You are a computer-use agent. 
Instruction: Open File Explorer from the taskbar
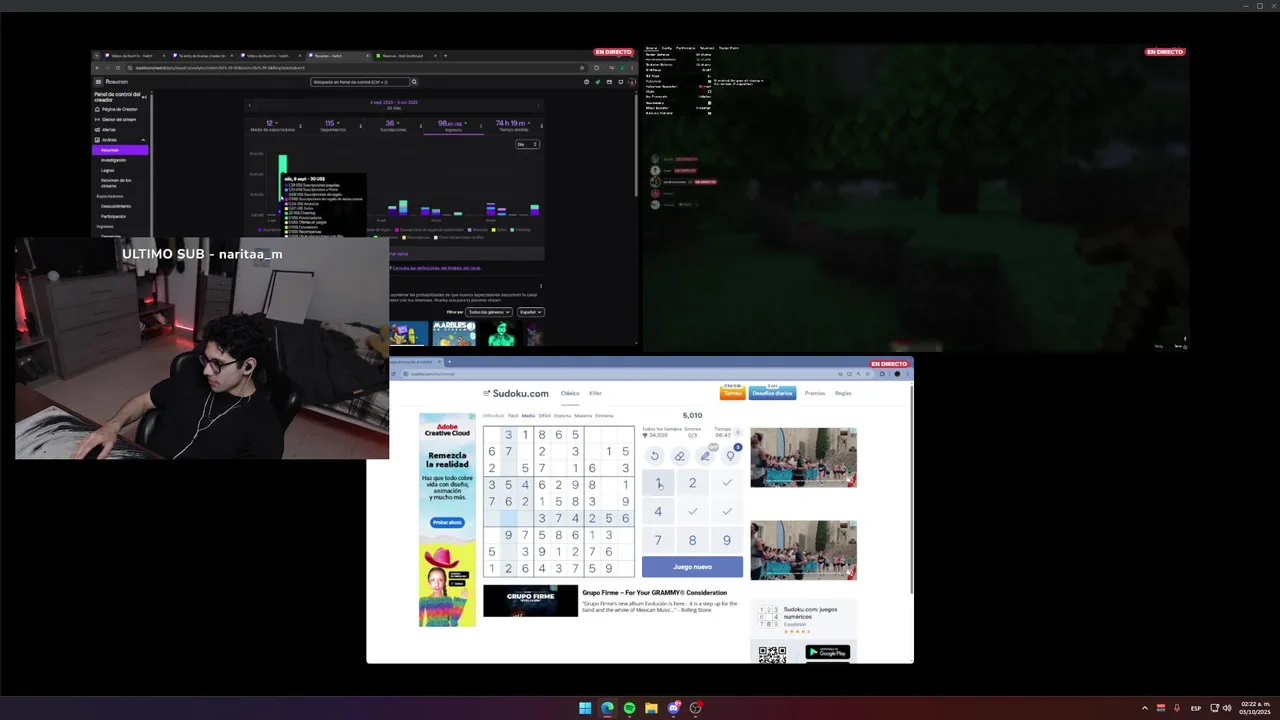(x=651, y=708)
